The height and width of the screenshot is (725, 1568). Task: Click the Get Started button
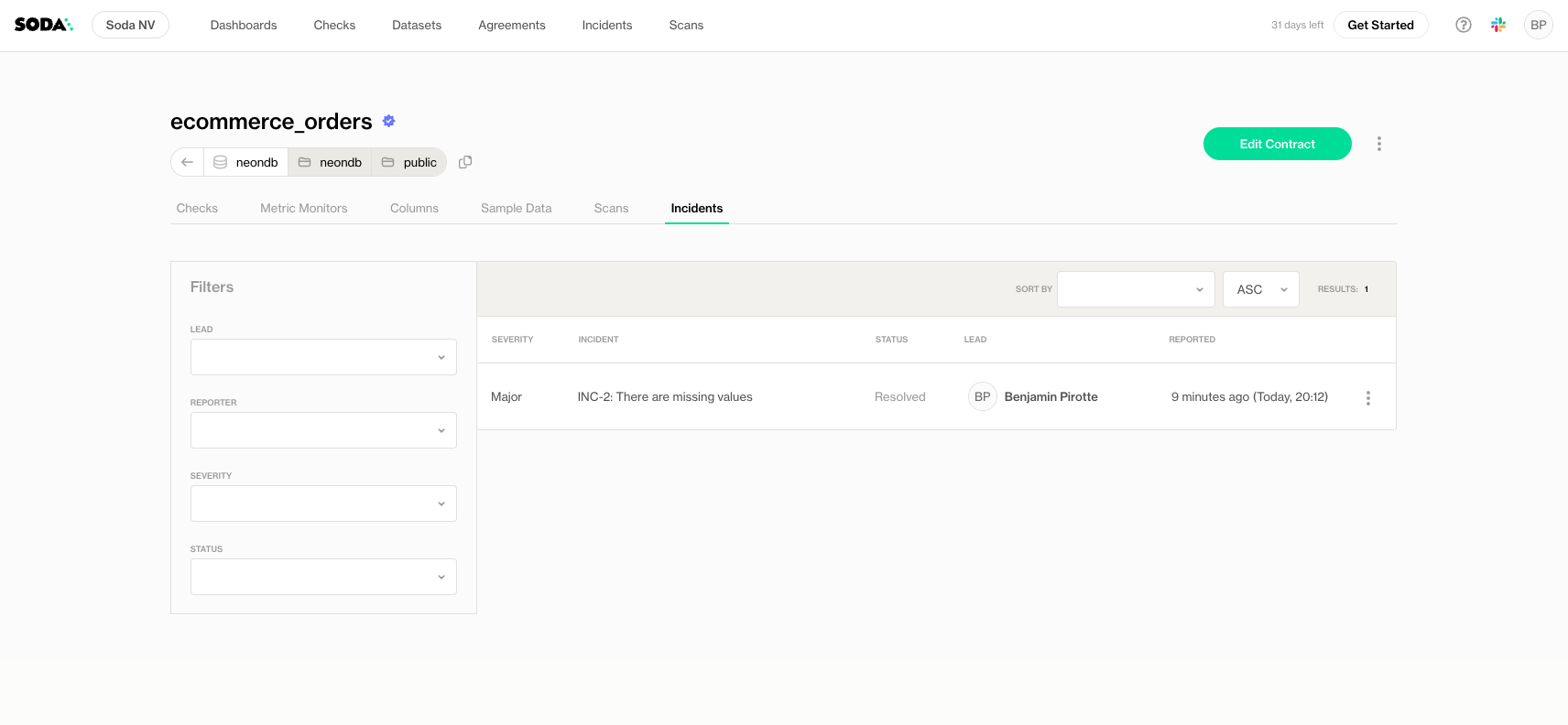coord(1380,25)
